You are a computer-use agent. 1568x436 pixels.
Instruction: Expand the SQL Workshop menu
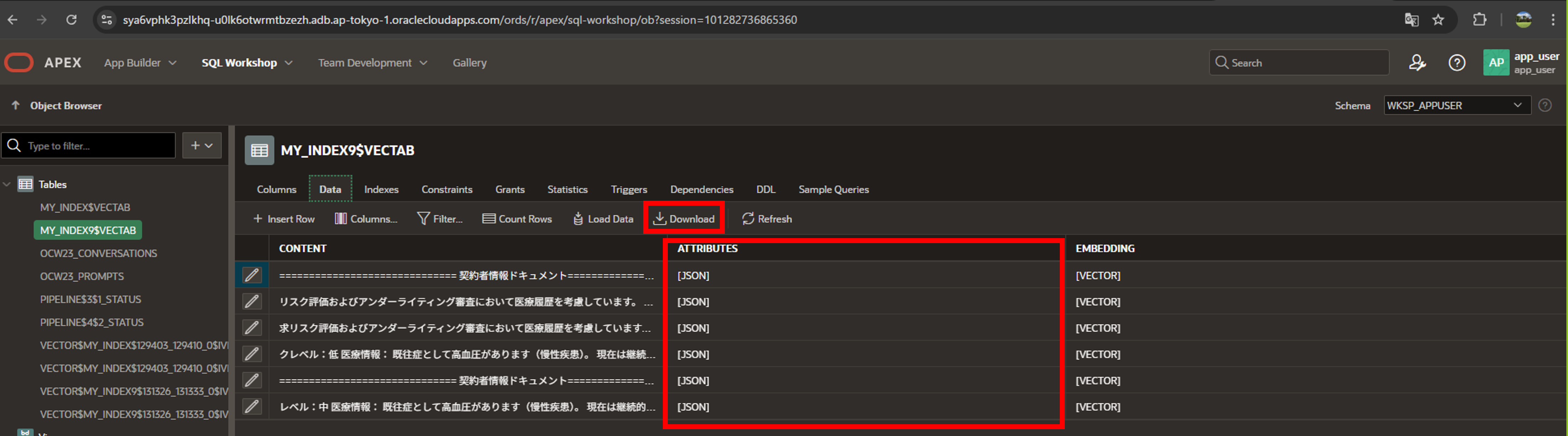[247, 63]
